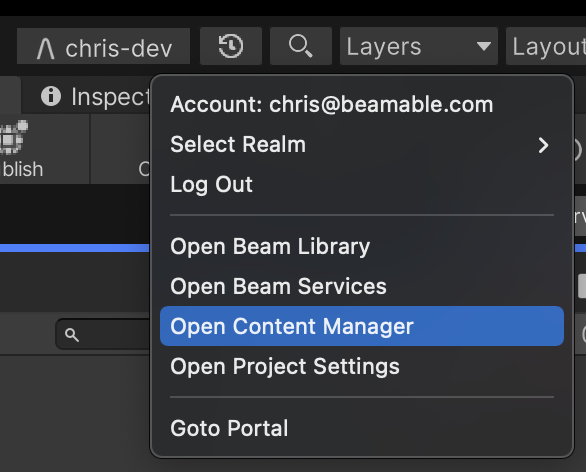Click the Inspector tab info icon
Image resolution: width=586 pixels, height=472 pixels.
pyautogui.click(x=51, y=96)
